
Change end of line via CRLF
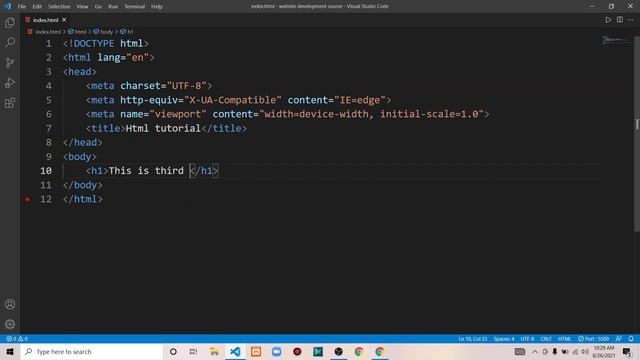point(546,339)
